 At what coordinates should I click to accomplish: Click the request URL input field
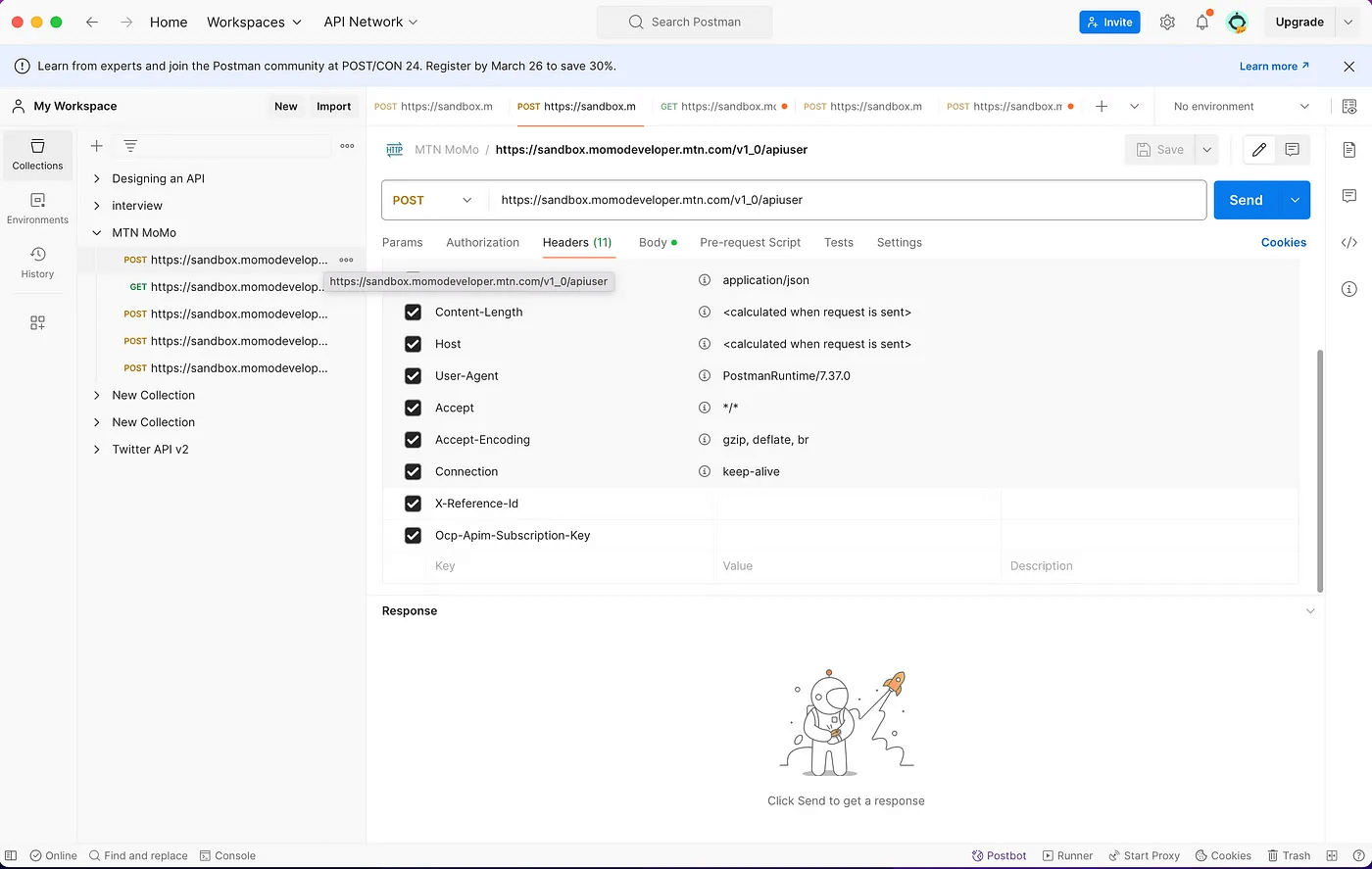tap(847, 200)
